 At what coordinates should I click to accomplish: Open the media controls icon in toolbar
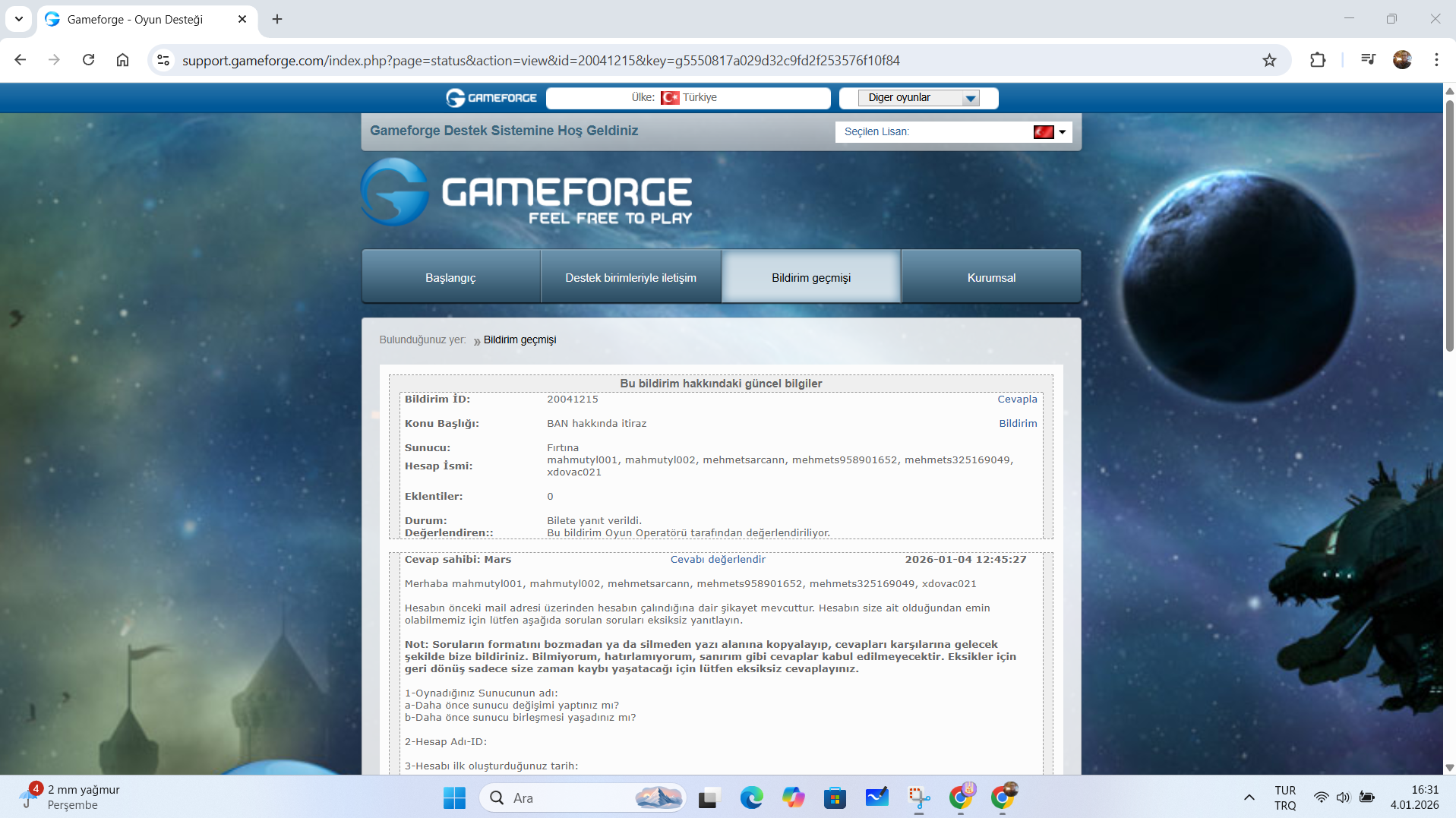point(1368,60)
